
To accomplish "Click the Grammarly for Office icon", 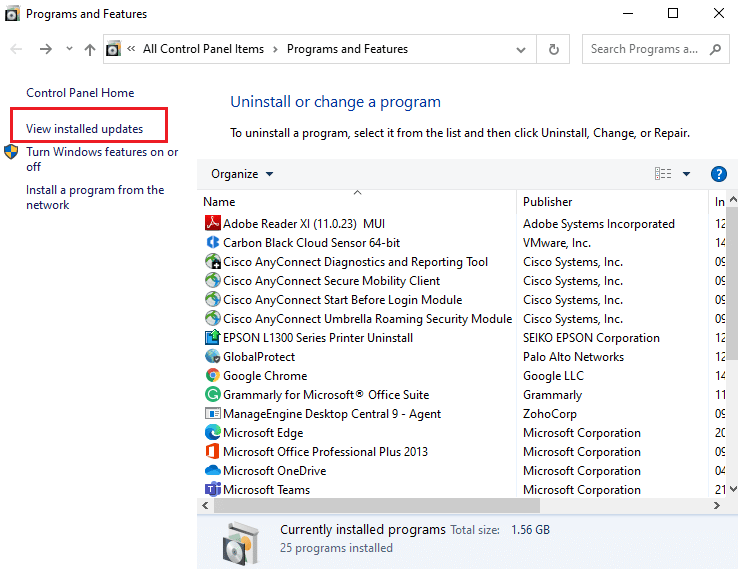I will [x=212, y=395].
